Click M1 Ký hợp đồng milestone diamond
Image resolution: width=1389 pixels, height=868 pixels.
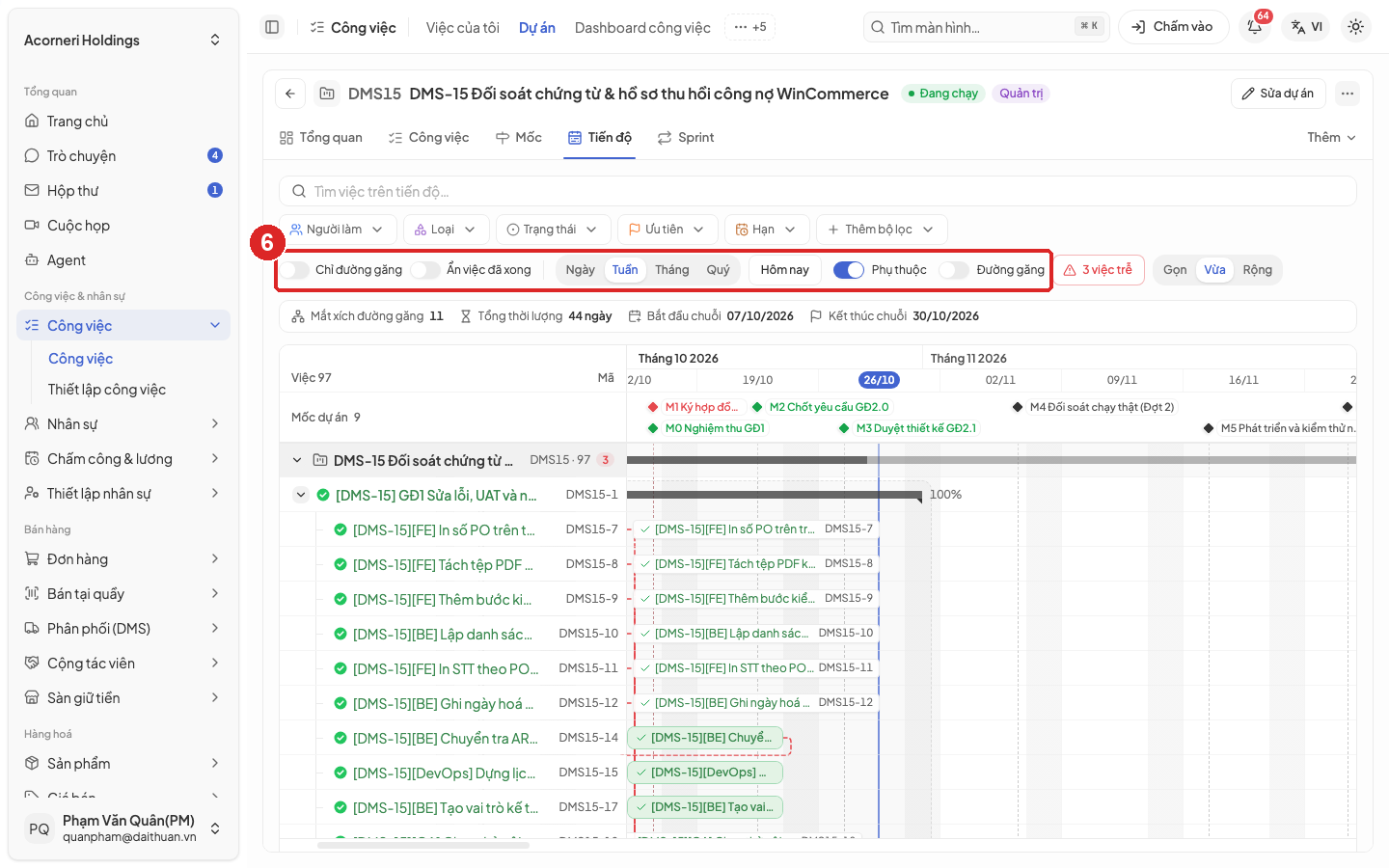pyautogui.click(x=653, y=407)
